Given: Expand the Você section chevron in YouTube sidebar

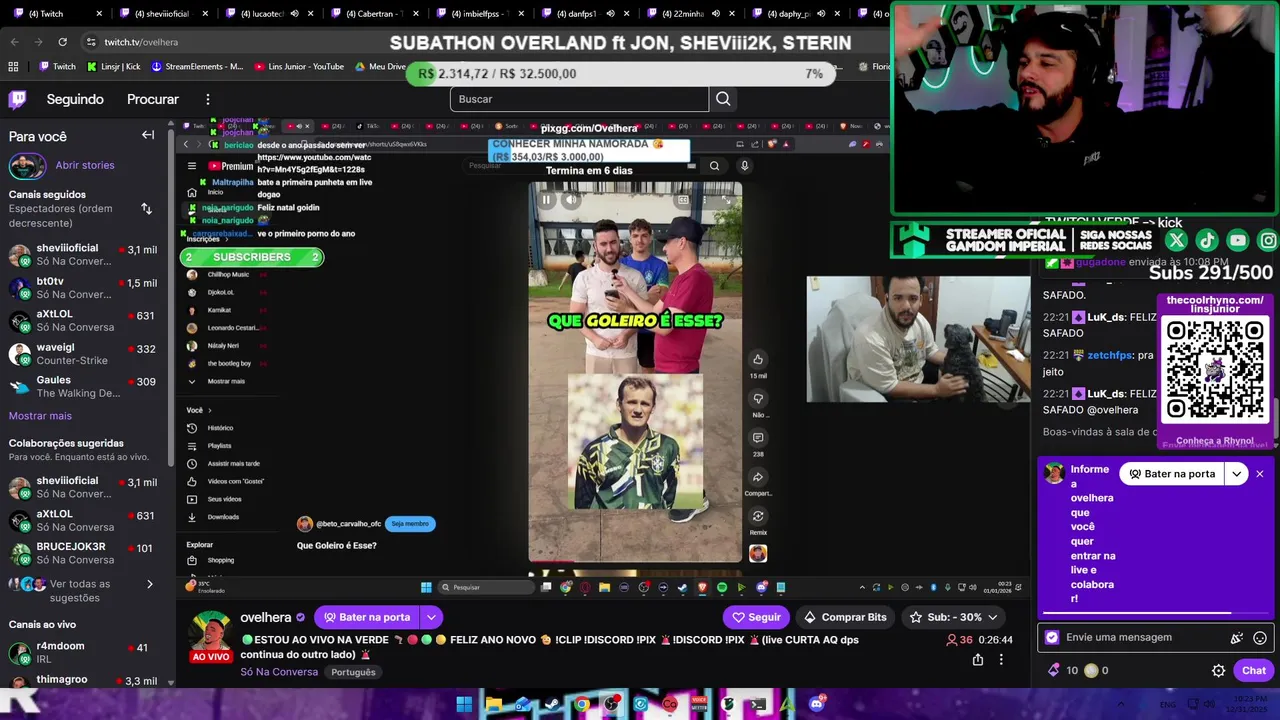Looking at the screenshot, I should (210, 410).
